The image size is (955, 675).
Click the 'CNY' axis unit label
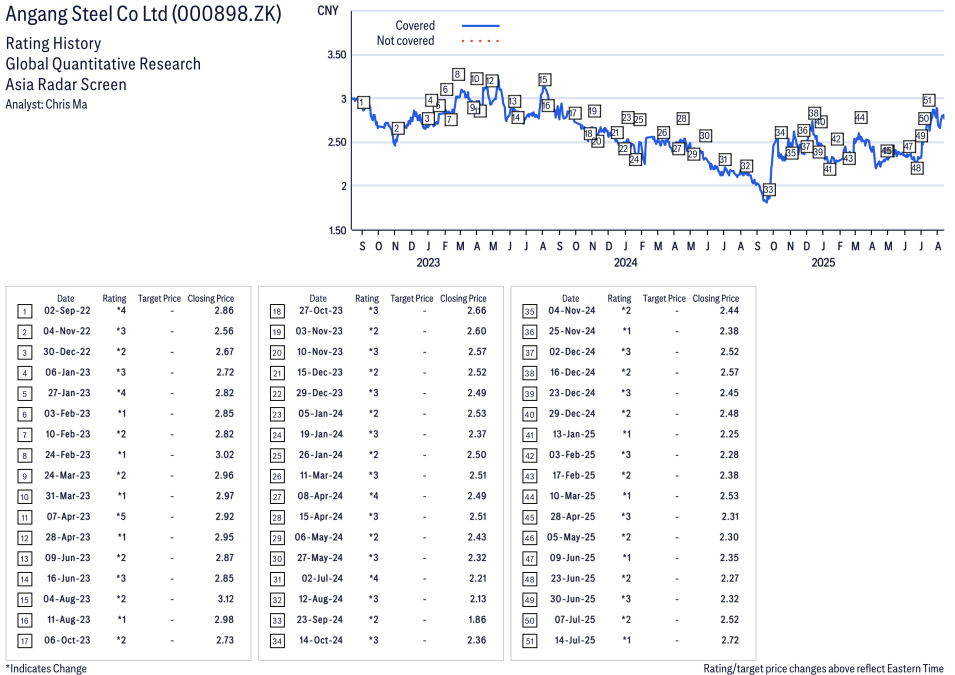328,11
